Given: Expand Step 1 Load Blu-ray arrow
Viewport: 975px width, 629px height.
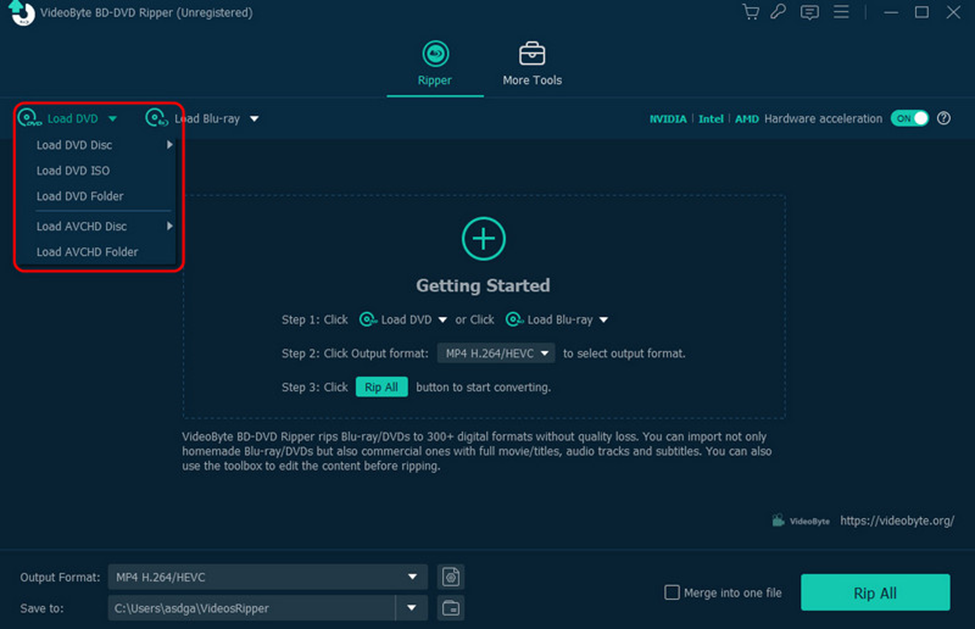Looking at the screenshot, I should 603,320.
